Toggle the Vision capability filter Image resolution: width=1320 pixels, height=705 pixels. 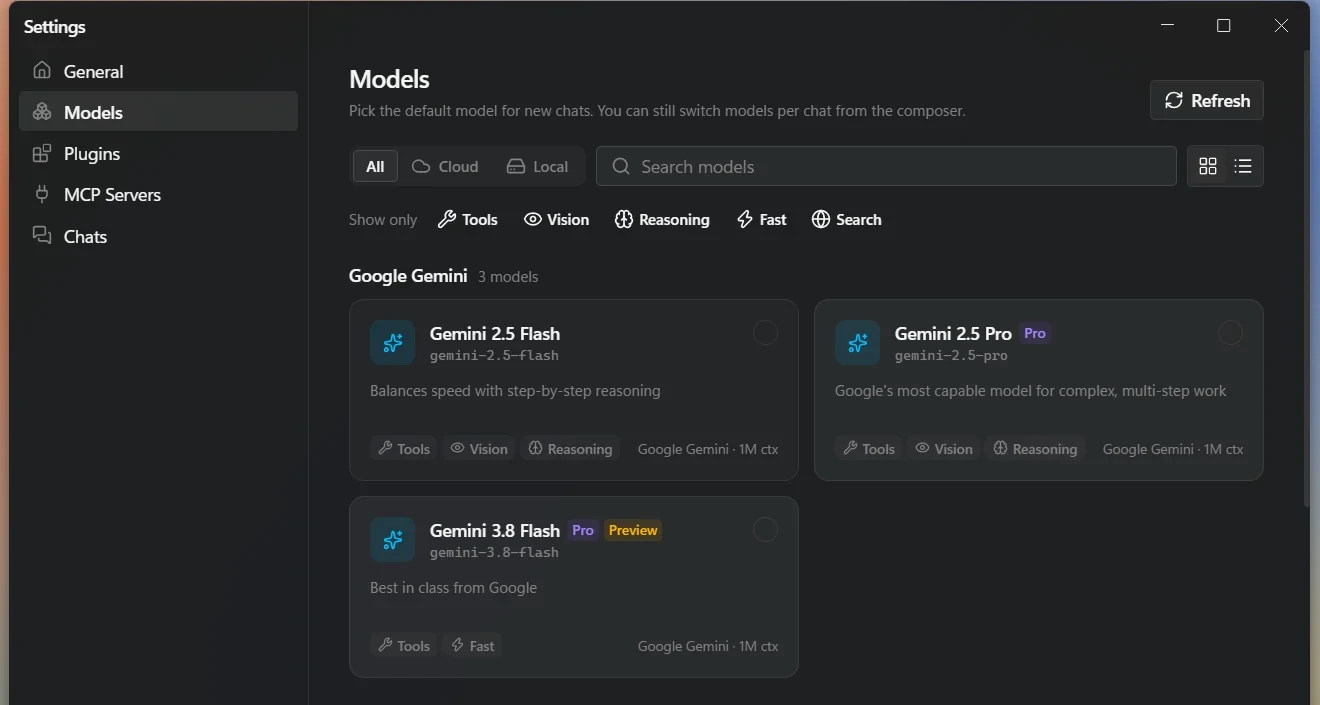click(x=556, y=219)
